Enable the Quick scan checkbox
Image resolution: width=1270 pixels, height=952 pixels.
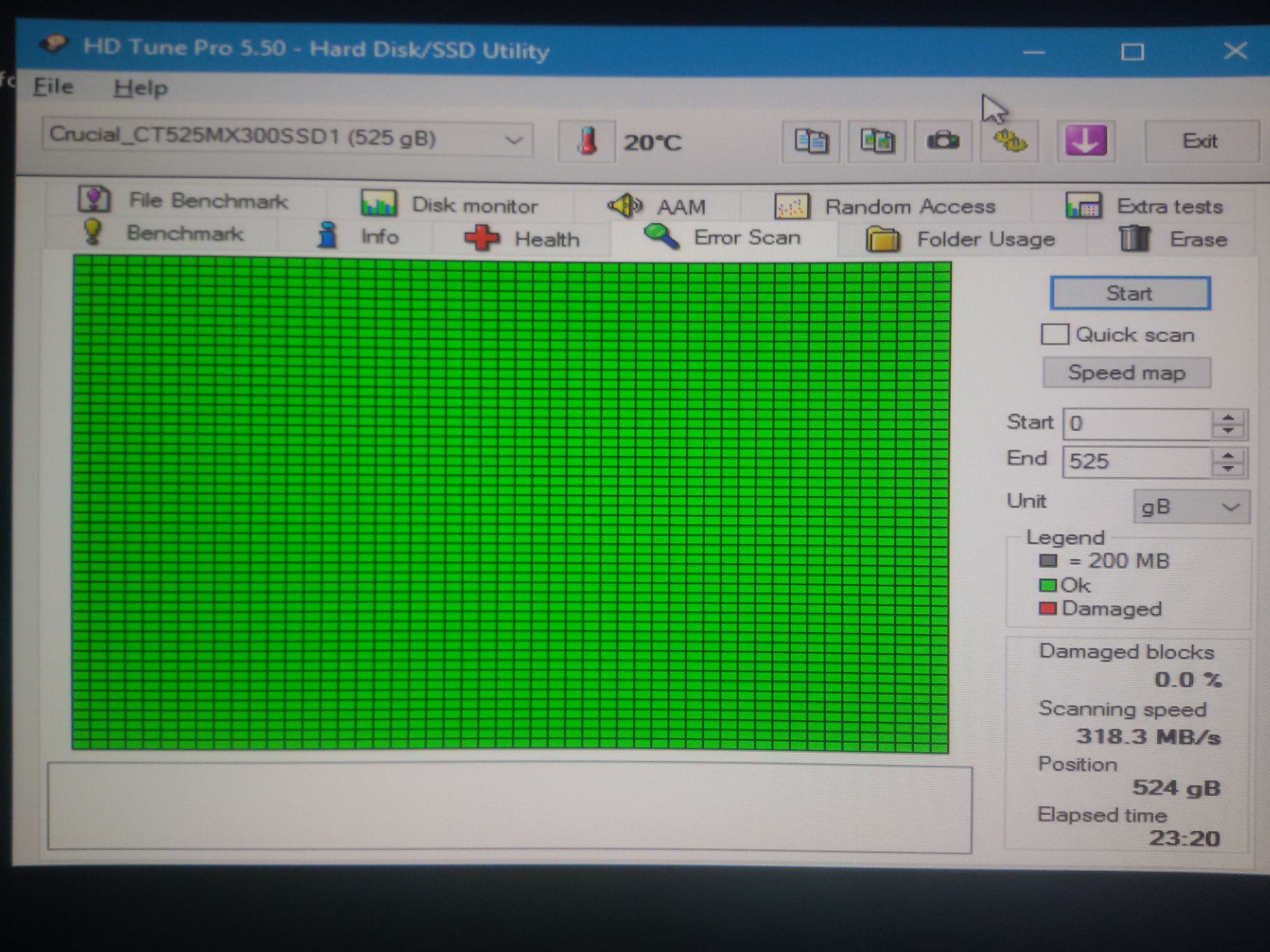[1055, 334]
